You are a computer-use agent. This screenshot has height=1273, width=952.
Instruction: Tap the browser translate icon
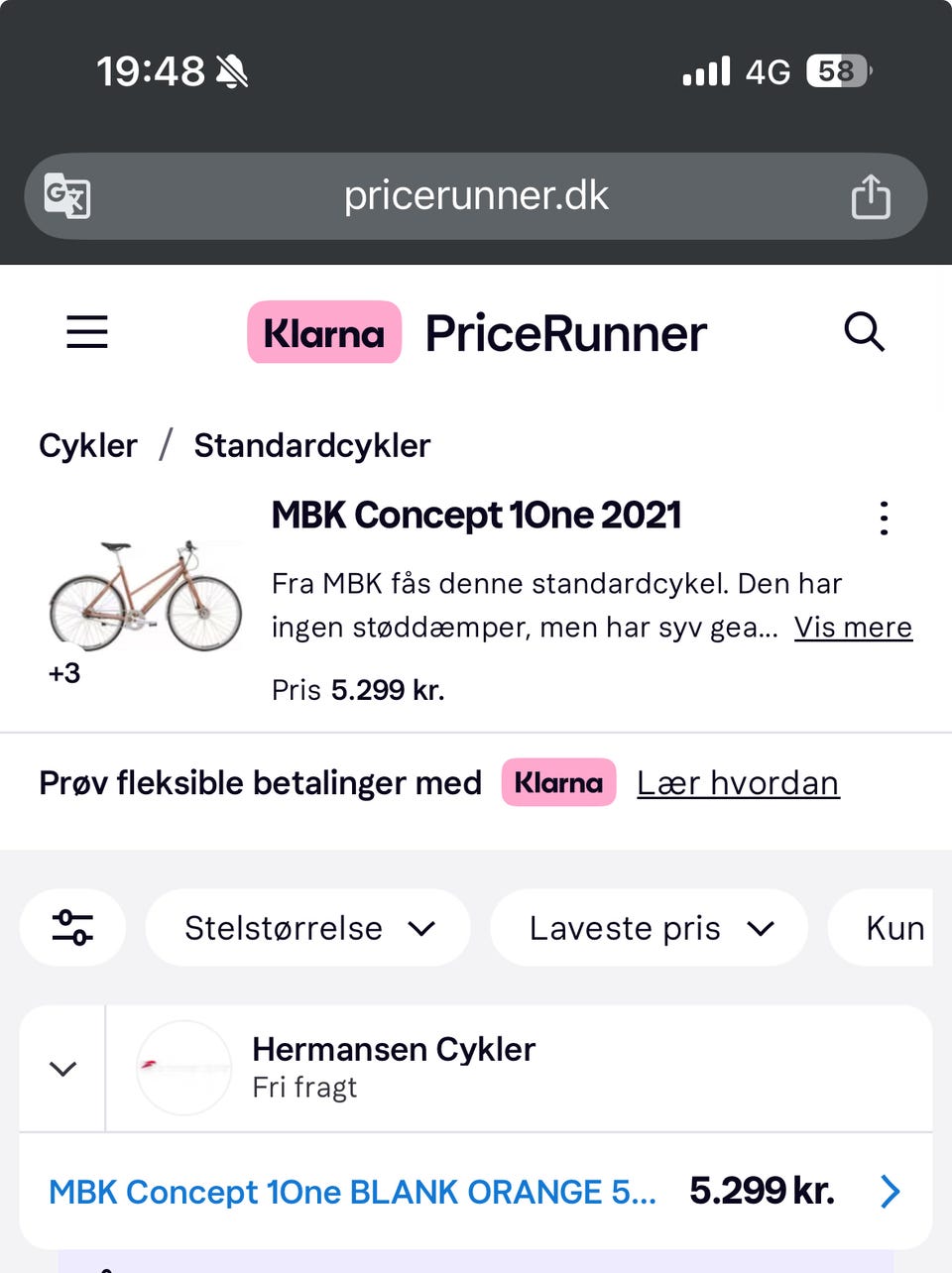point(67,195)
